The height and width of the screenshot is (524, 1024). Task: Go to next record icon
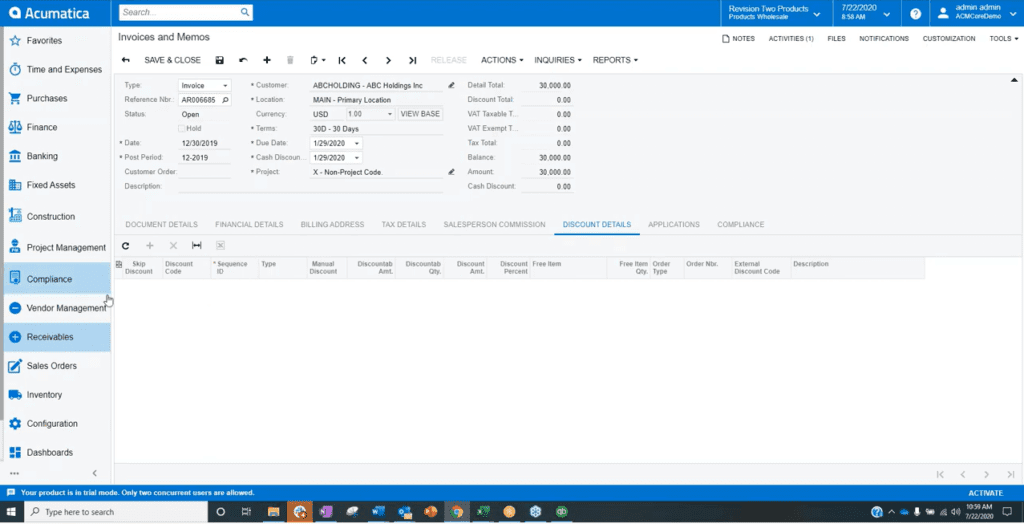(389, 60)
